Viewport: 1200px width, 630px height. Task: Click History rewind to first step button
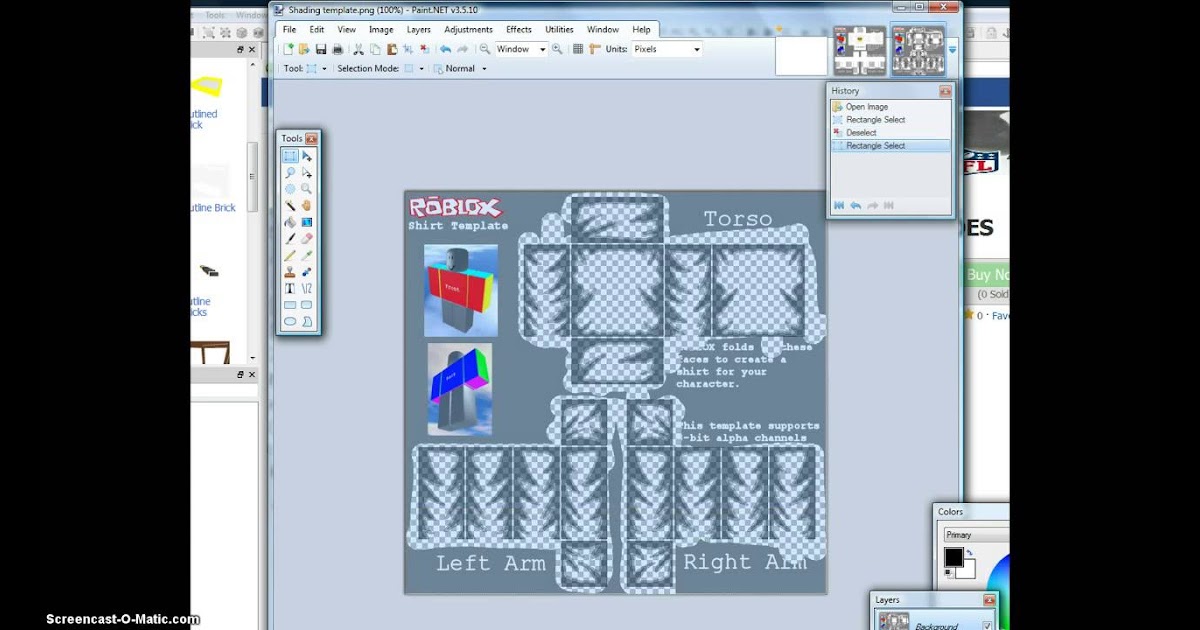[x=839, y=205]
